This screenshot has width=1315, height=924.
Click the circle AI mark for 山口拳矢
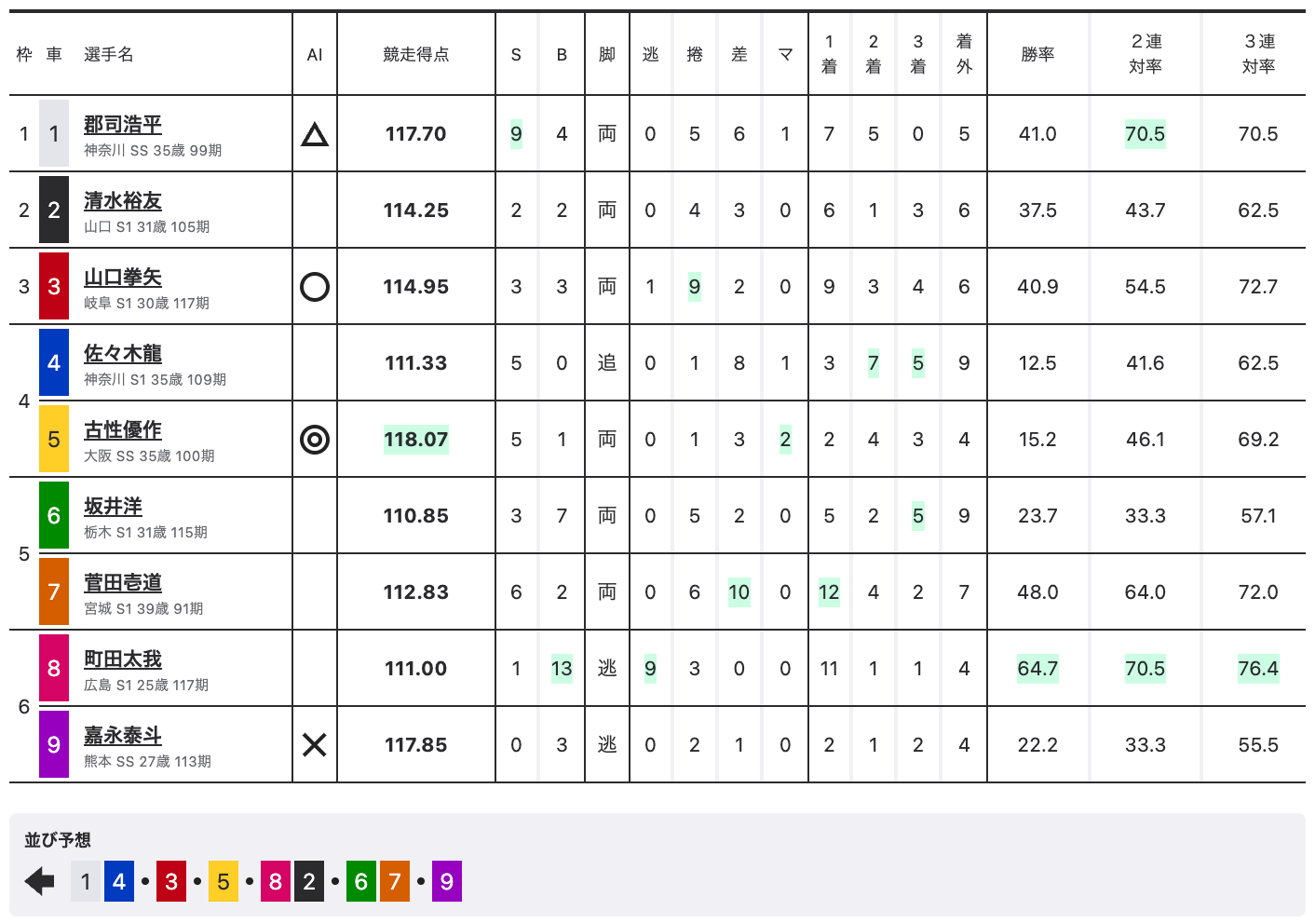(x=315, y=287)
